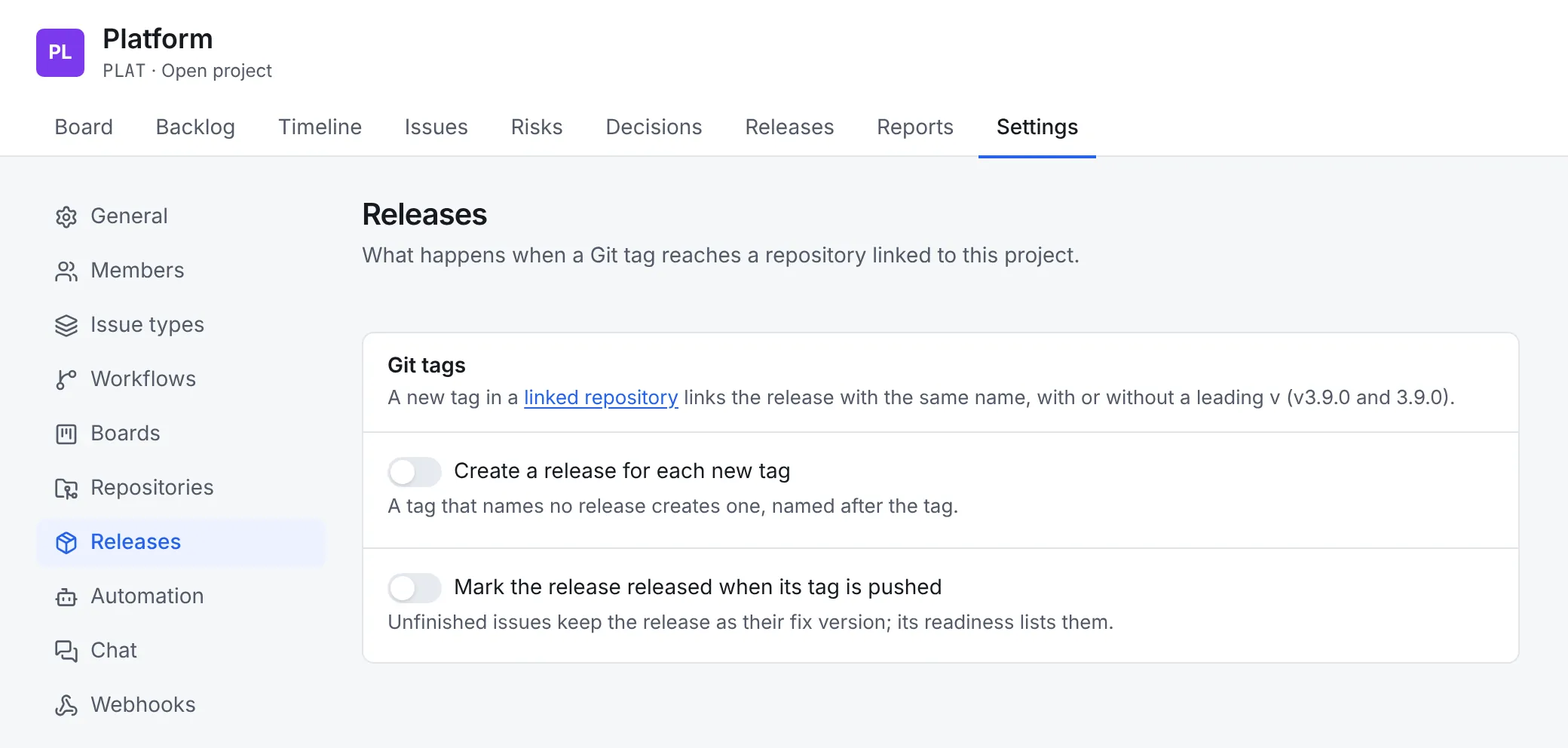This screenshot has height=748, width=1568.
Task: Click the Platform project title
Action: tap(158, 39)
